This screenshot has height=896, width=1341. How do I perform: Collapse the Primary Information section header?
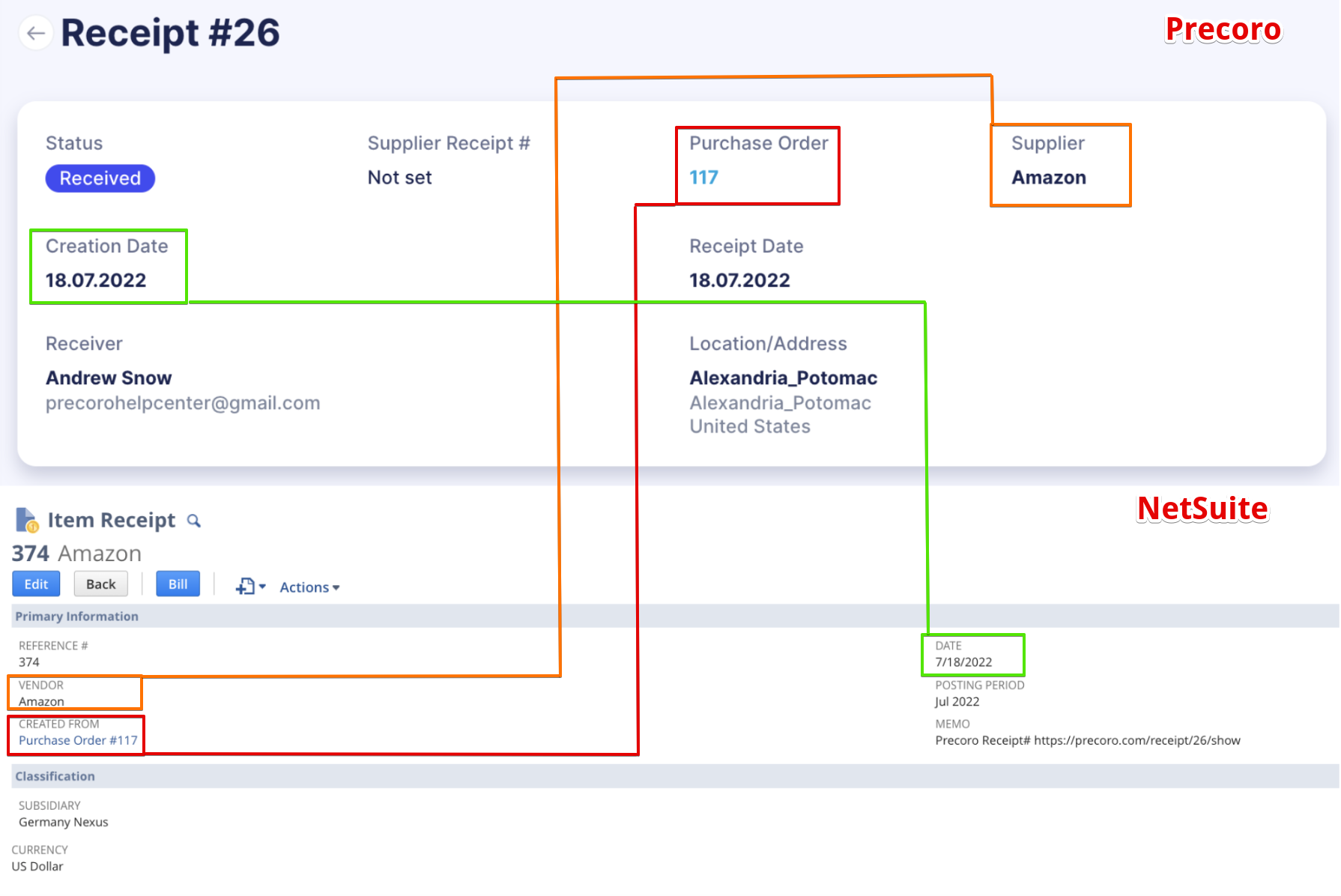coord(76,617)
